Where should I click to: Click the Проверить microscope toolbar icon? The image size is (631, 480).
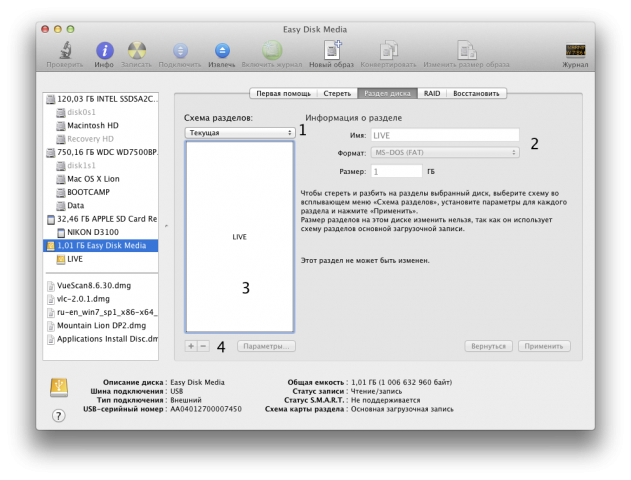[63, 50]
